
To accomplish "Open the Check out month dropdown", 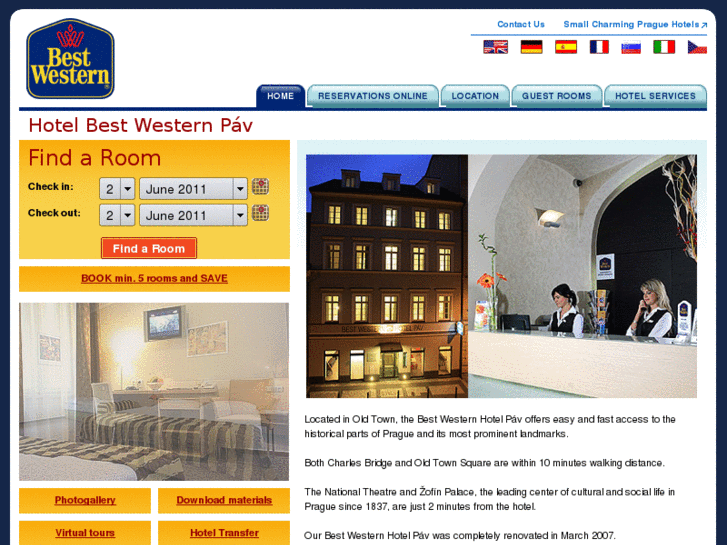I will [x=193, y=215].
